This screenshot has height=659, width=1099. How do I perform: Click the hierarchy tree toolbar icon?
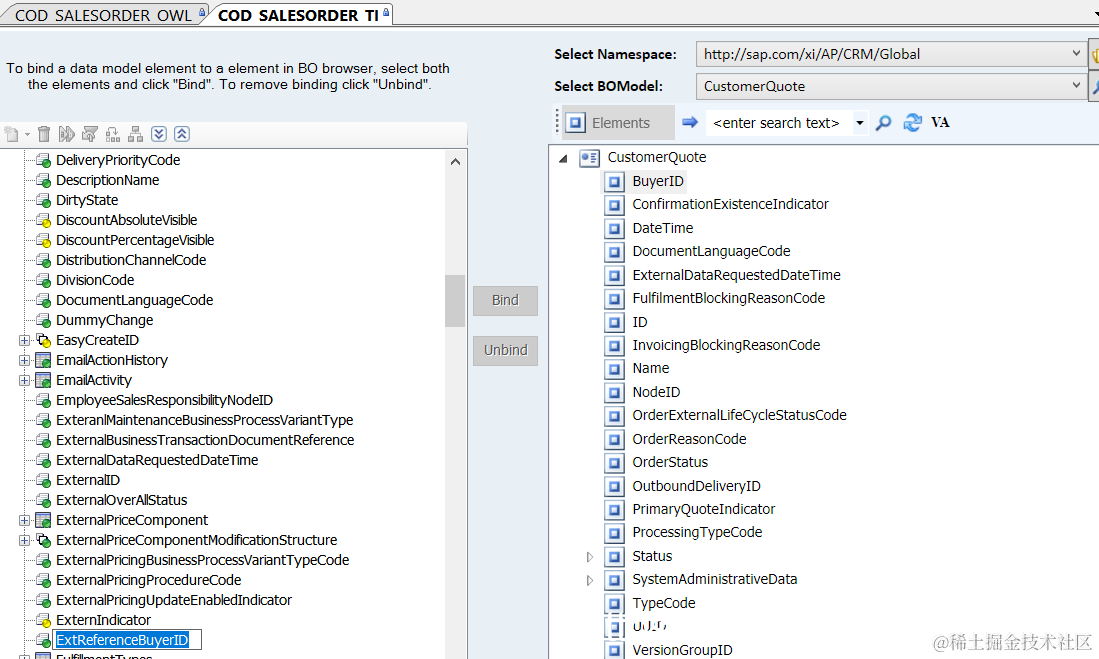135,134
